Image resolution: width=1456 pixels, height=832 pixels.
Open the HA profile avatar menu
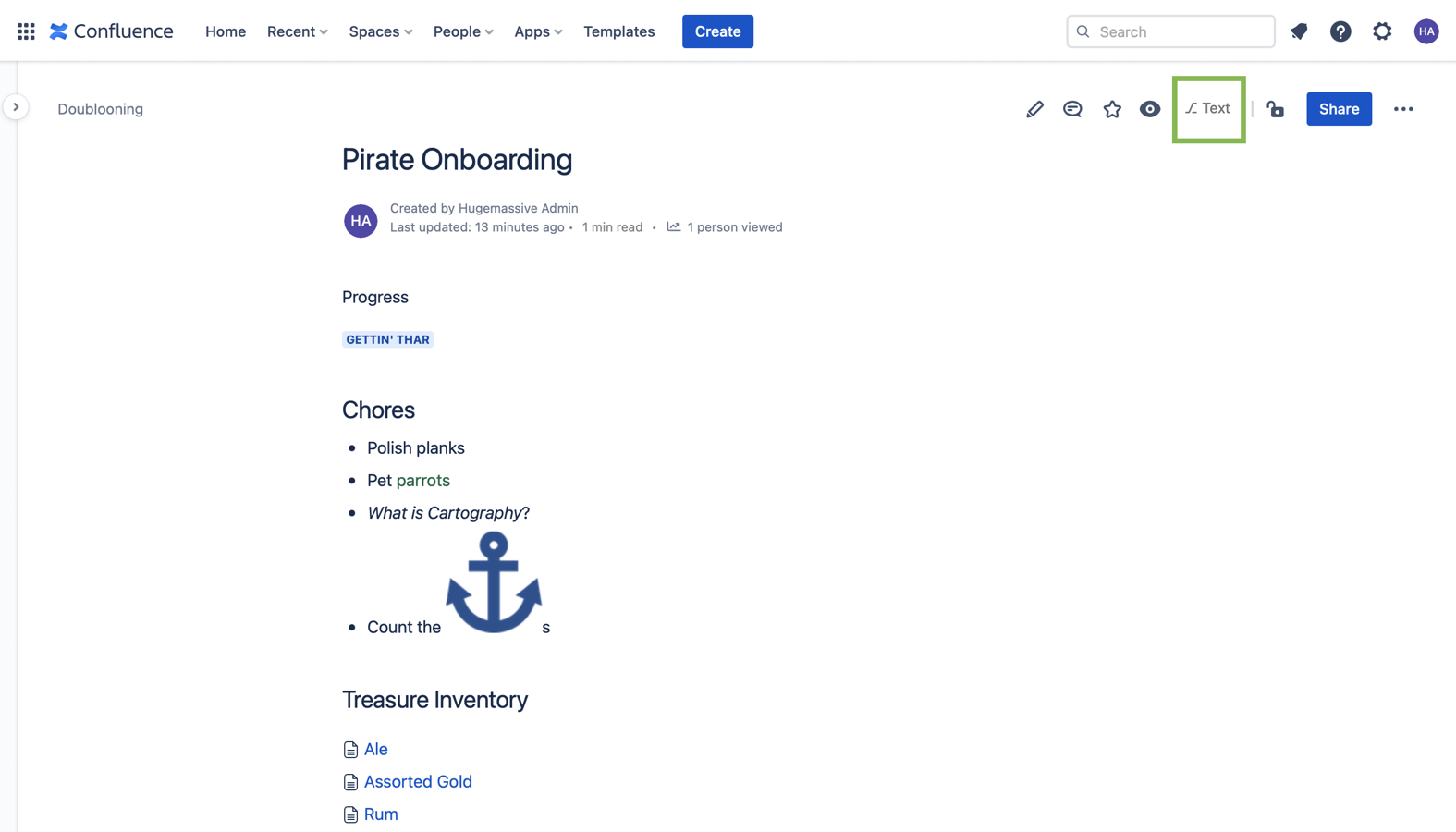1426,31
